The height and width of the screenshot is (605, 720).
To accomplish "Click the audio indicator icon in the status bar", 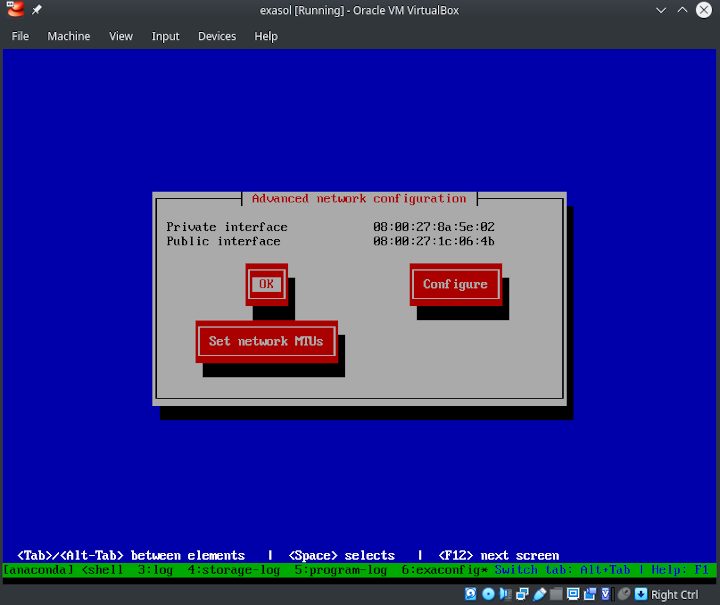I will [505, 594].
